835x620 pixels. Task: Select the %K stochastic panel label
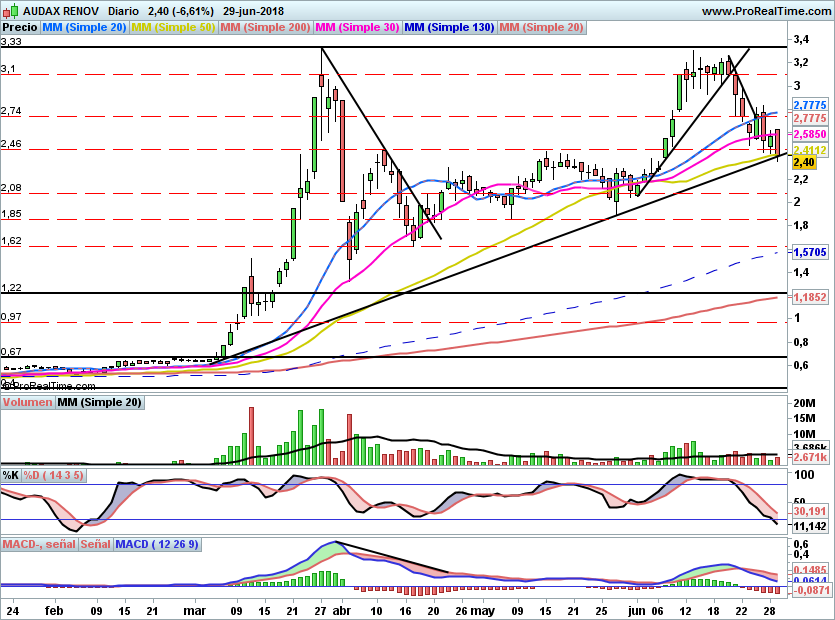coord(9,476)
